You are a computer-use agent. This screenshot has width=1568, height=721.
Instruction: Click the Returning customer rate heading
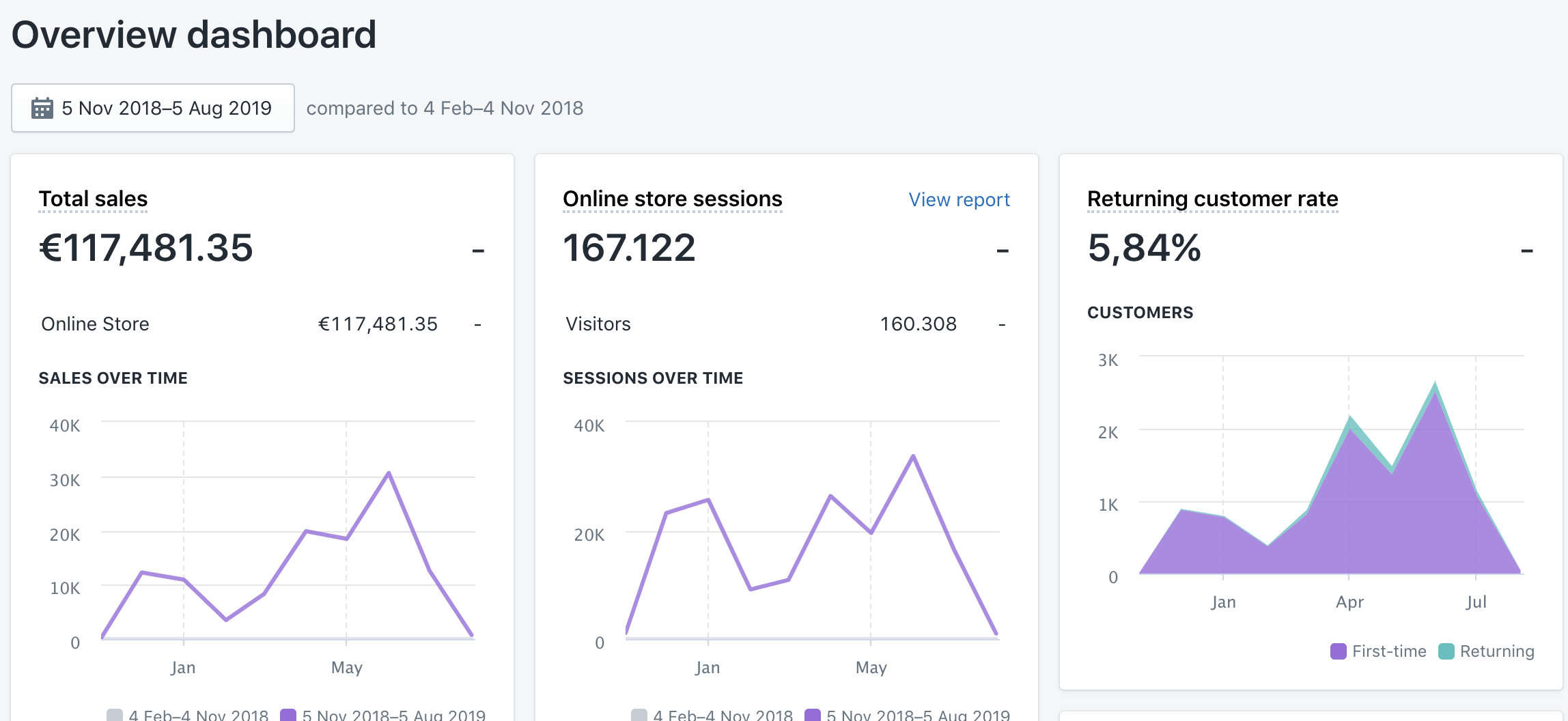1213,199
